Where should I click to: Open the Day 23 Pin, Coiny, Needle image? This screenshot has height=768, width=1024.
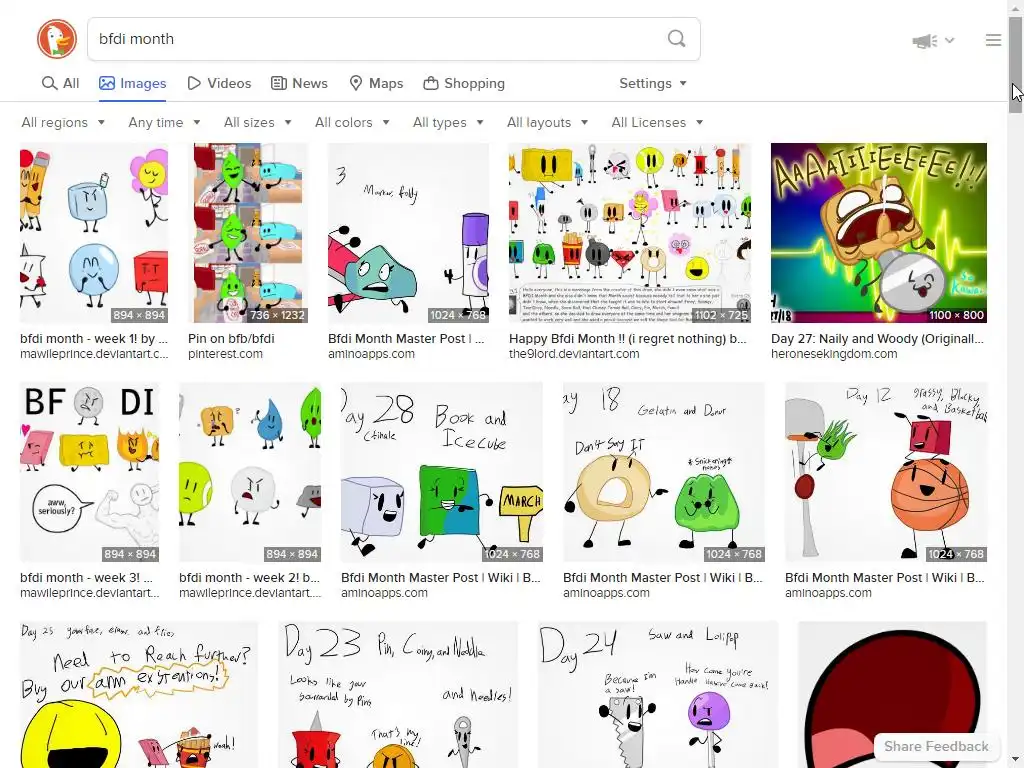pyautogui.click(x=398, y=695)
